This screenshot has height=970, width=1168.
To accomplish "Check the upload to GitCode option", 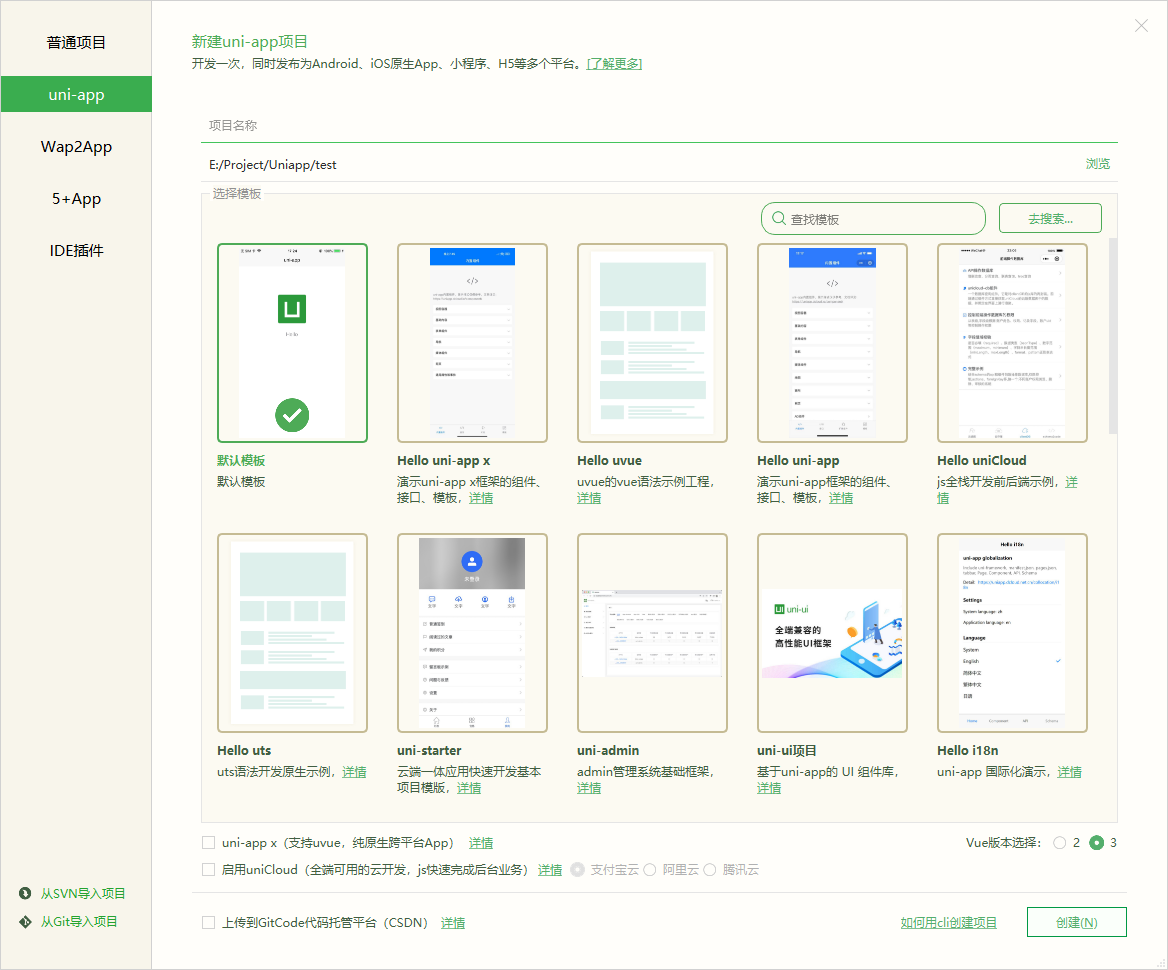I will (x=208, y=922).
